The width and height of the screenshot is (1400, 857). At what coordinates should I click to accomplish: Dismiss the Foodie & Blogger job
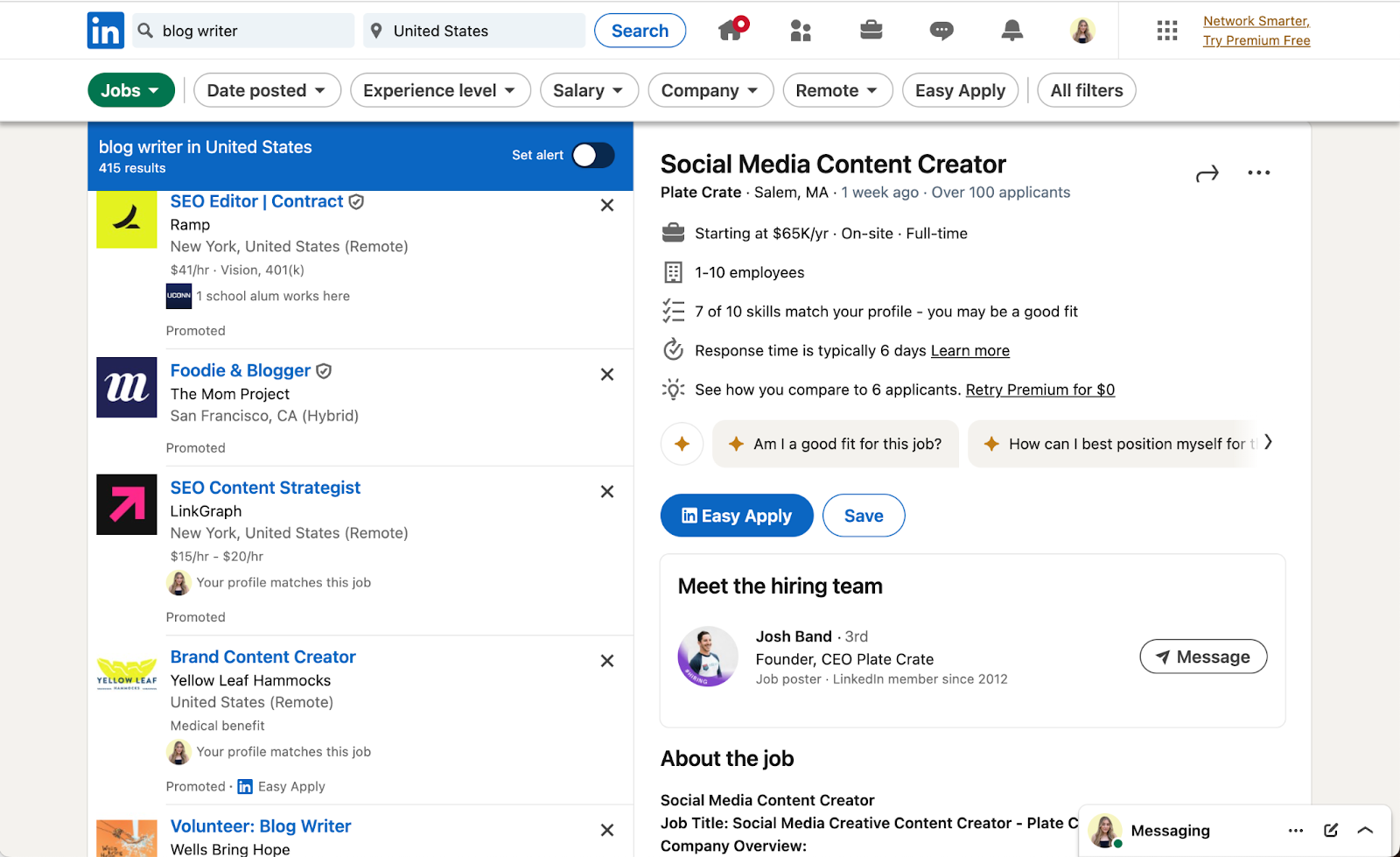coord(607,375)
